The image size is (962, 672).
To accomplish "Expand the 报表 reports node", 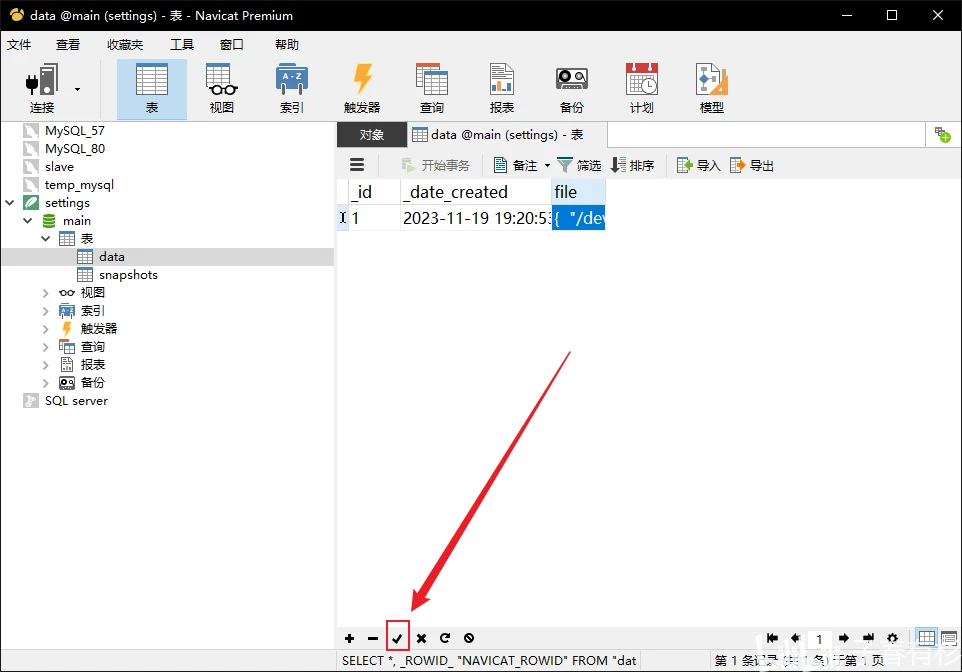I will (x=45, y=365).
